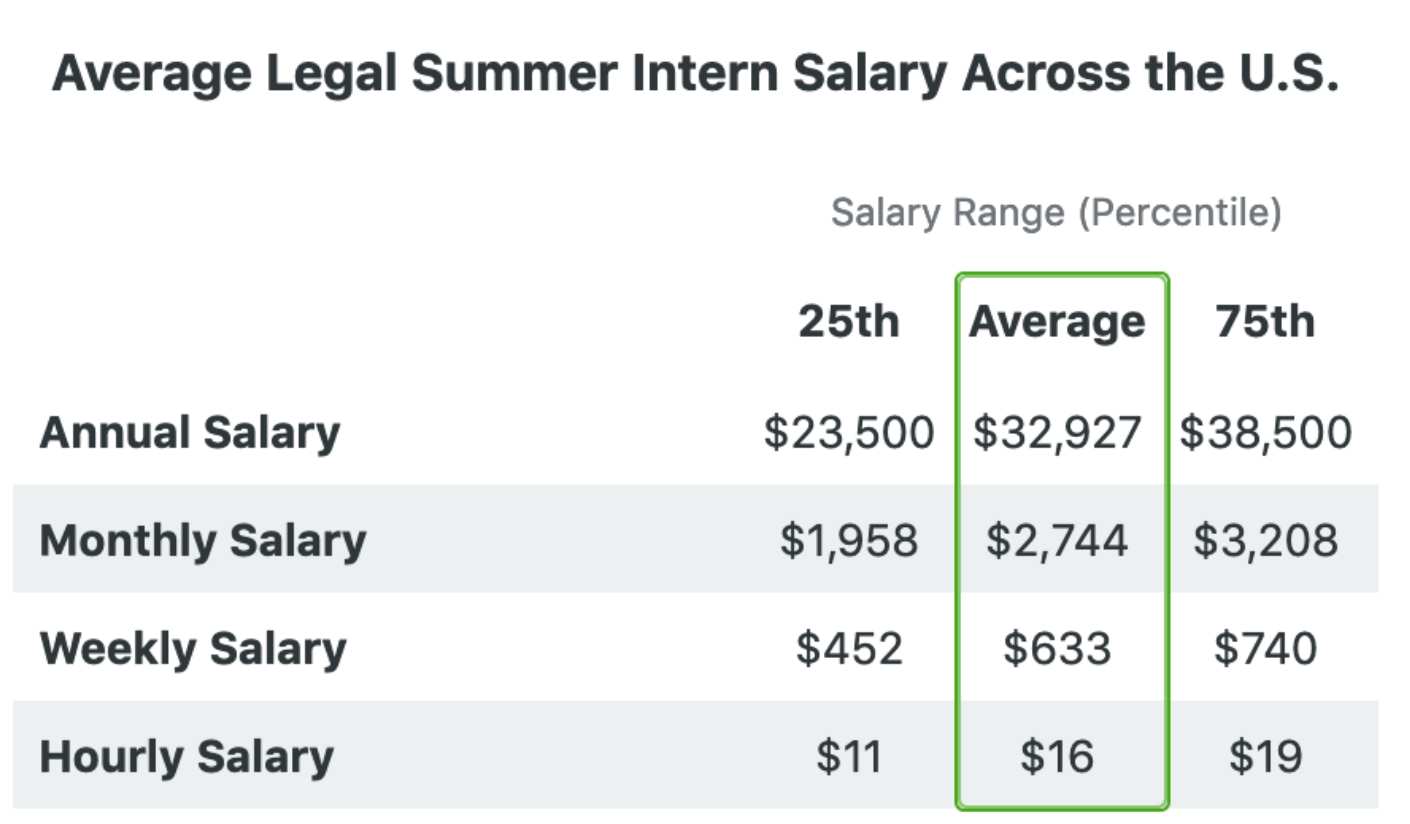Select the $1,958 monthly salary cell
The height and width of the screenshot is (824, 1410).
[x=849, y=541]
